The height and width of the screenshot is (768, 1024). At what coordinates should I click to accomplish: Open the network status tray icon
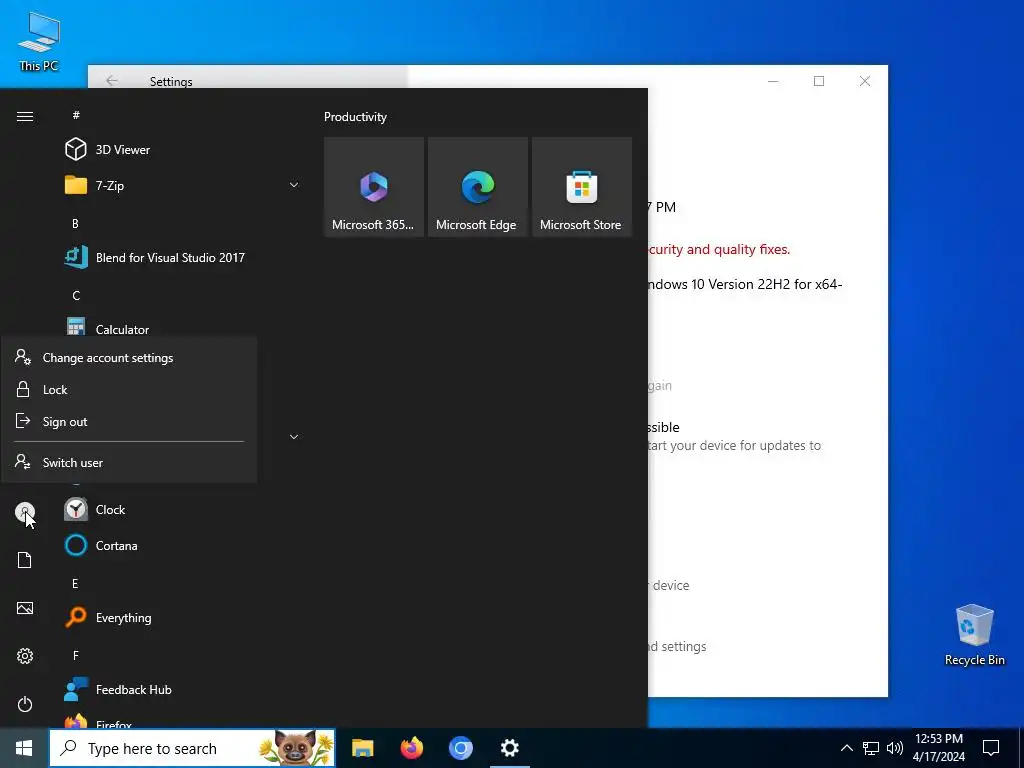point(871,748)
